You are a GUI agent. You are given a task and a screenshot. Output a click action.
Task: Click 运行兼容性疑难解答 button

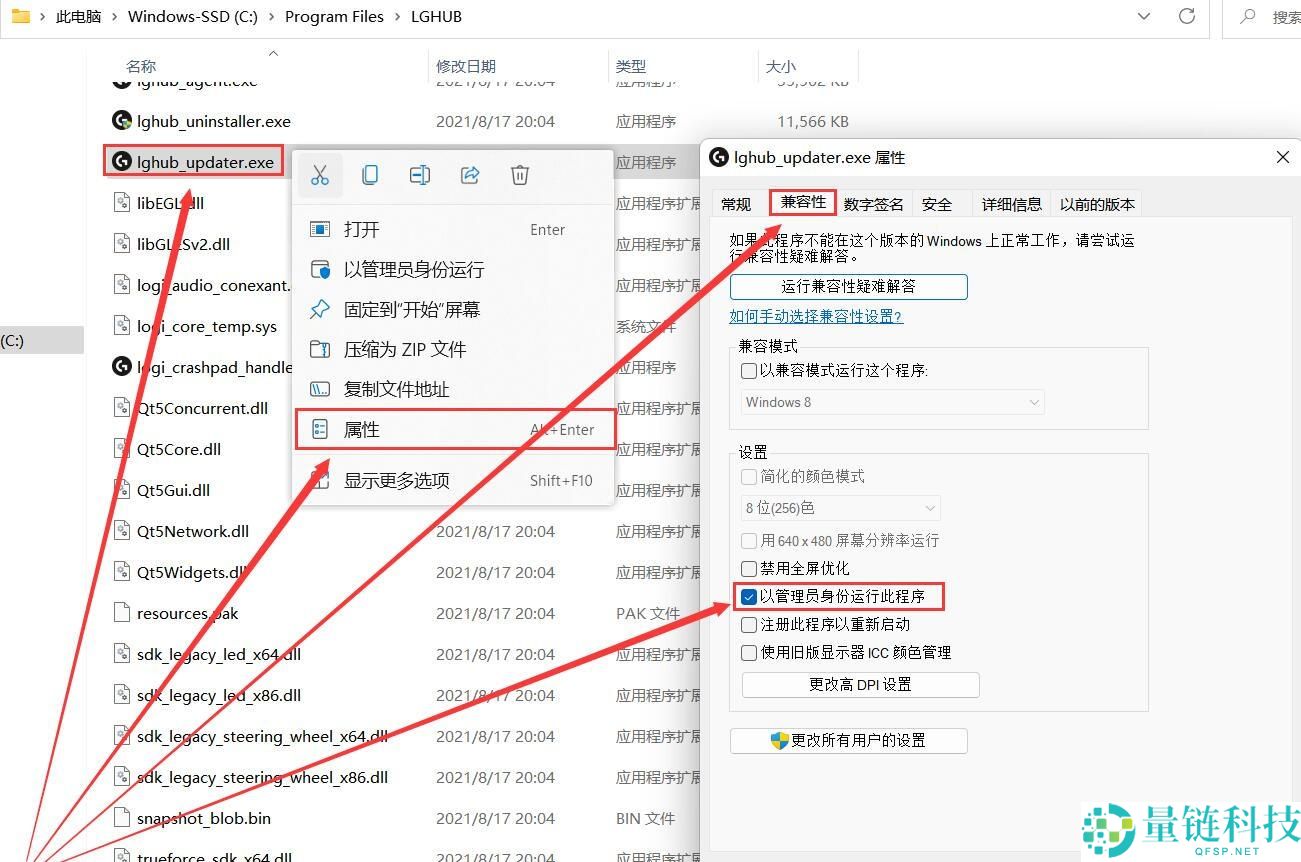coord(849,286)
